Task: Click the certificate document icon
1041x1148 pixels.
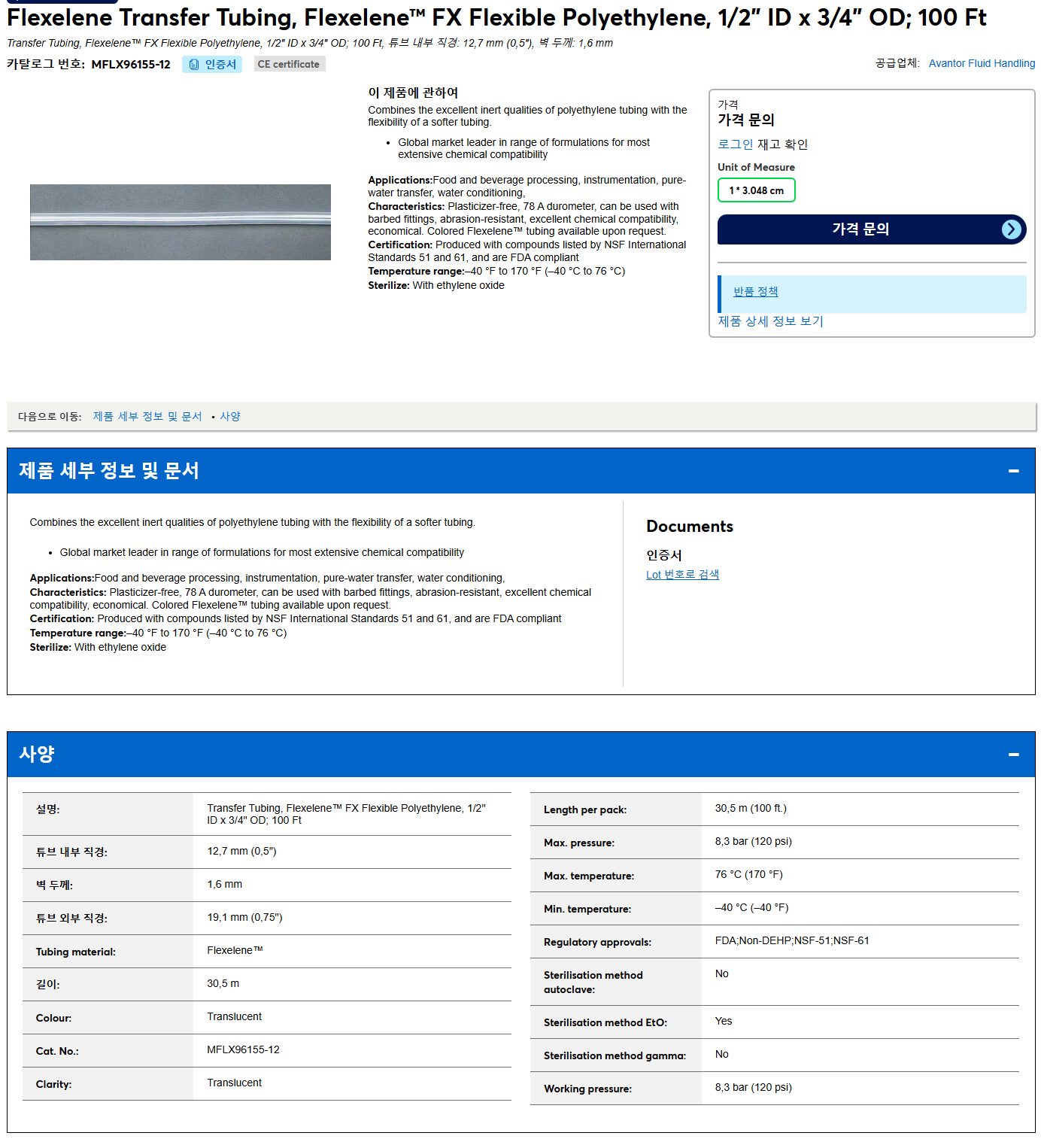Action: 194,65
